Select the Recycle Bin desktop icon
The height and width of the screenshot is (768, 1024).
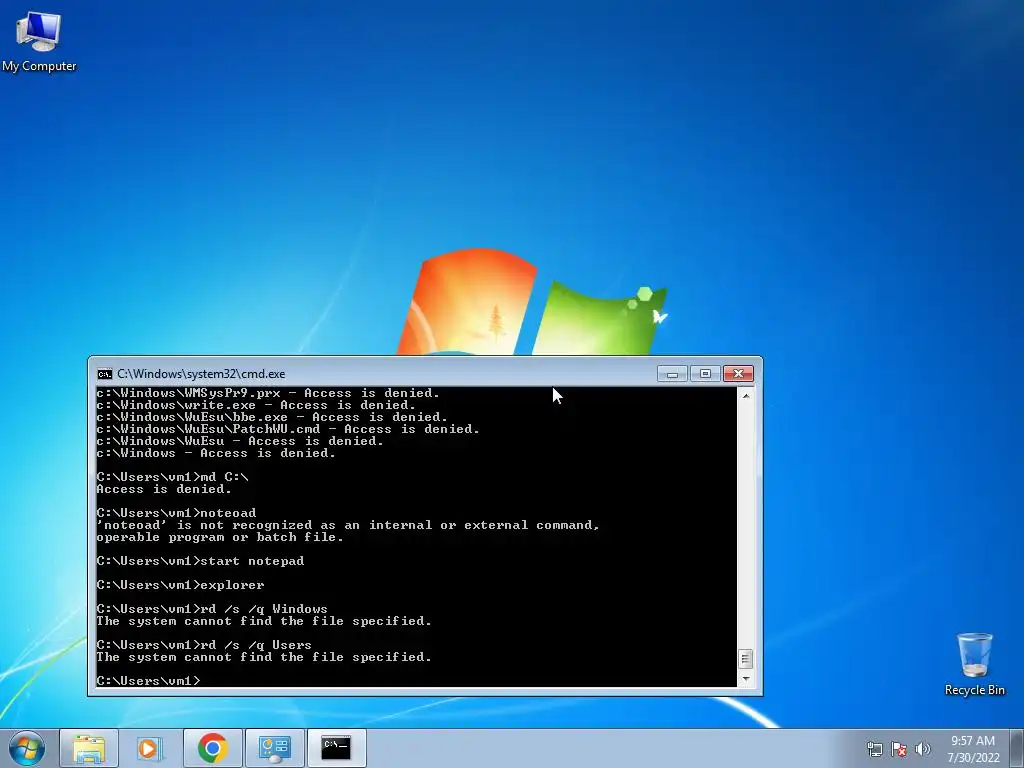974,664
